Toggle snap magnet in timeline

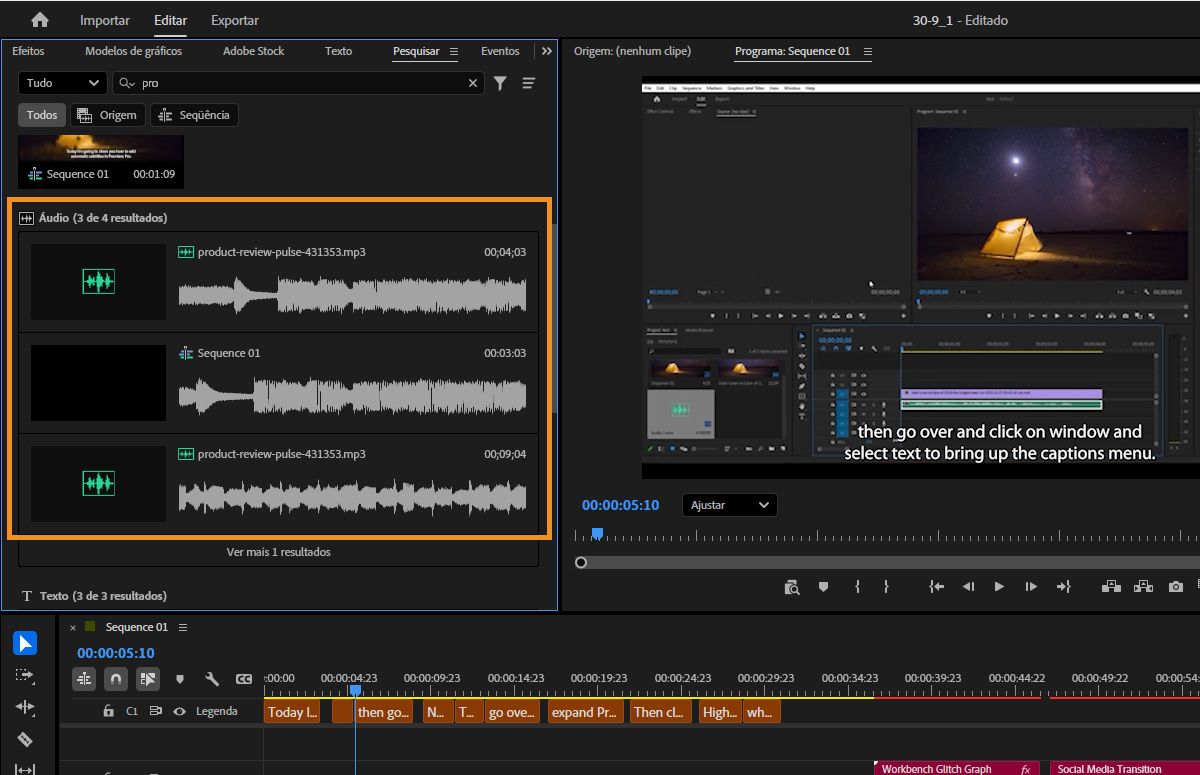point(116,679)
